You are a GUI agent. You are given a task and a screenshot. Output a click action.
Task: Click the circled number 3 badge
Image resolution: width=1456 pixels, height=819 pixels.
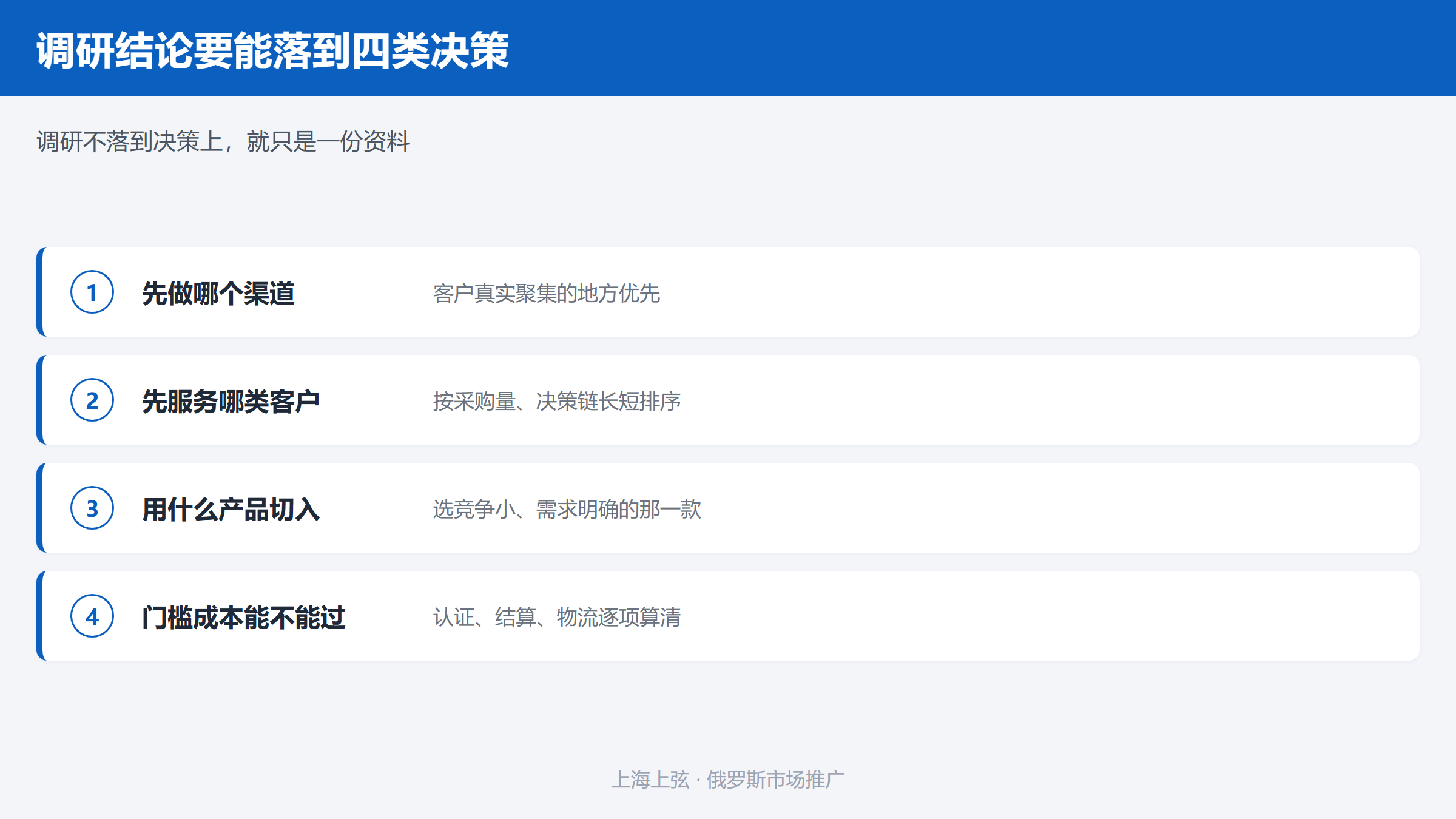point(92,508)
